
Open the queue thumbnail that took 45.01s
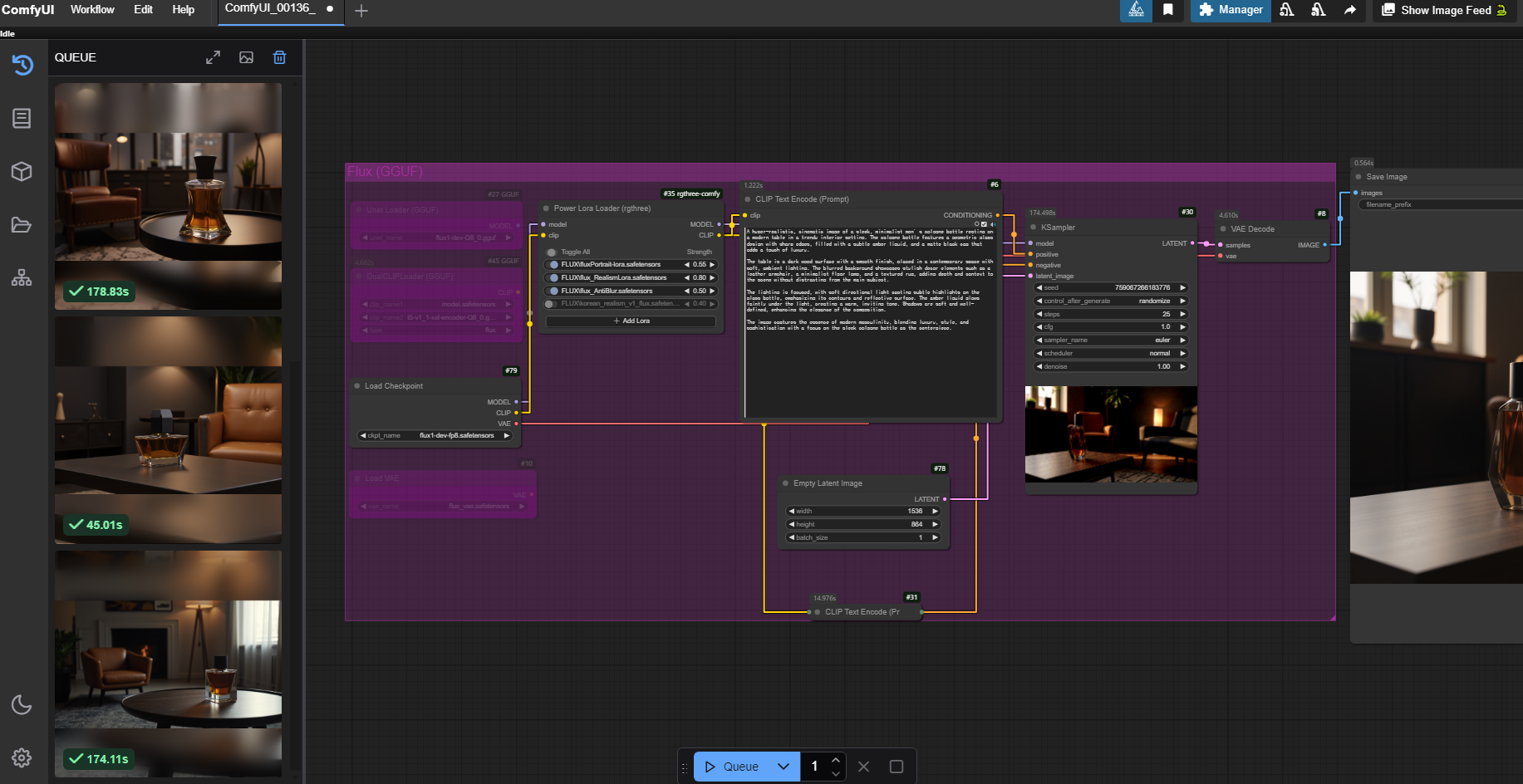[x=168, y=430]
